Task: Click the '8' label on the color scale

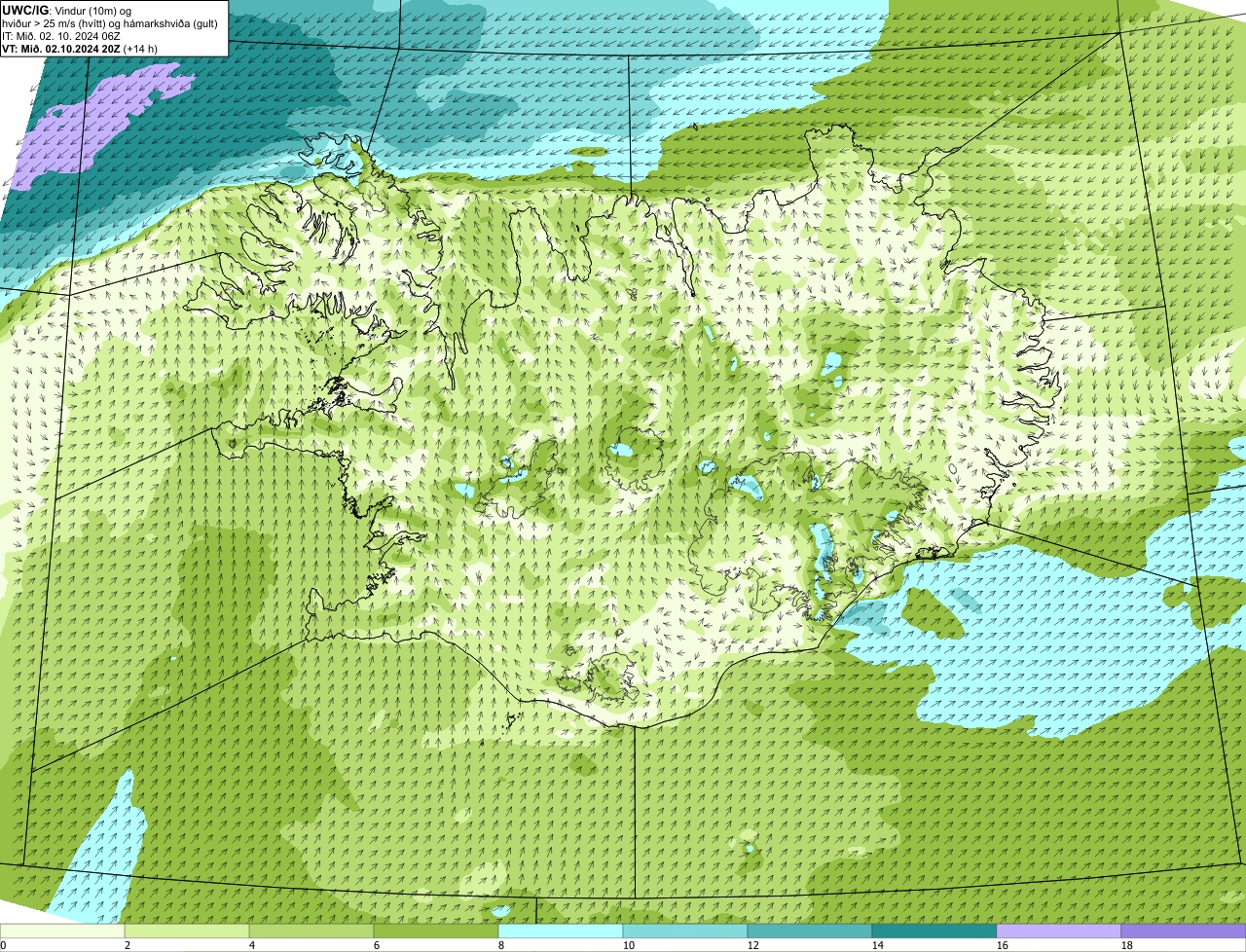Action: pyautogui.click(x=501, y=945)
